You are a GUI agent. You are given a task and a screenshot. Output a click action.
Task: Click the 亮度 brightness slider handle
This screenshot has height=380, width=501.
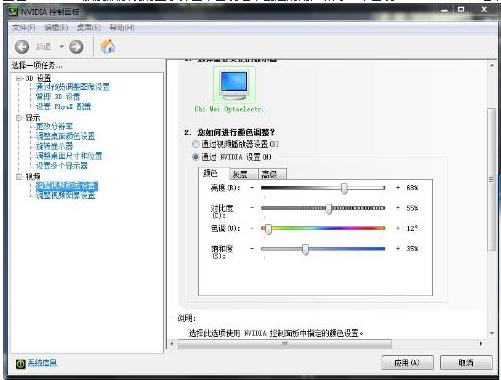[x=344, y=188]
